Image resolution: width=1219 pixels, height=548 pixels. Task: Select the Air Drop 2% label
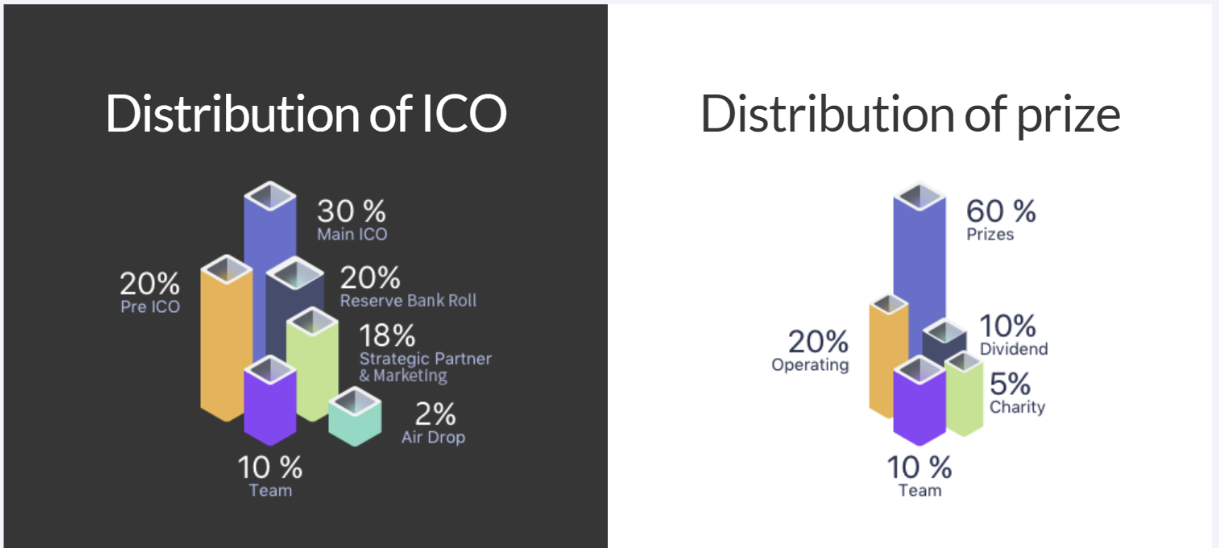(433, 424)
